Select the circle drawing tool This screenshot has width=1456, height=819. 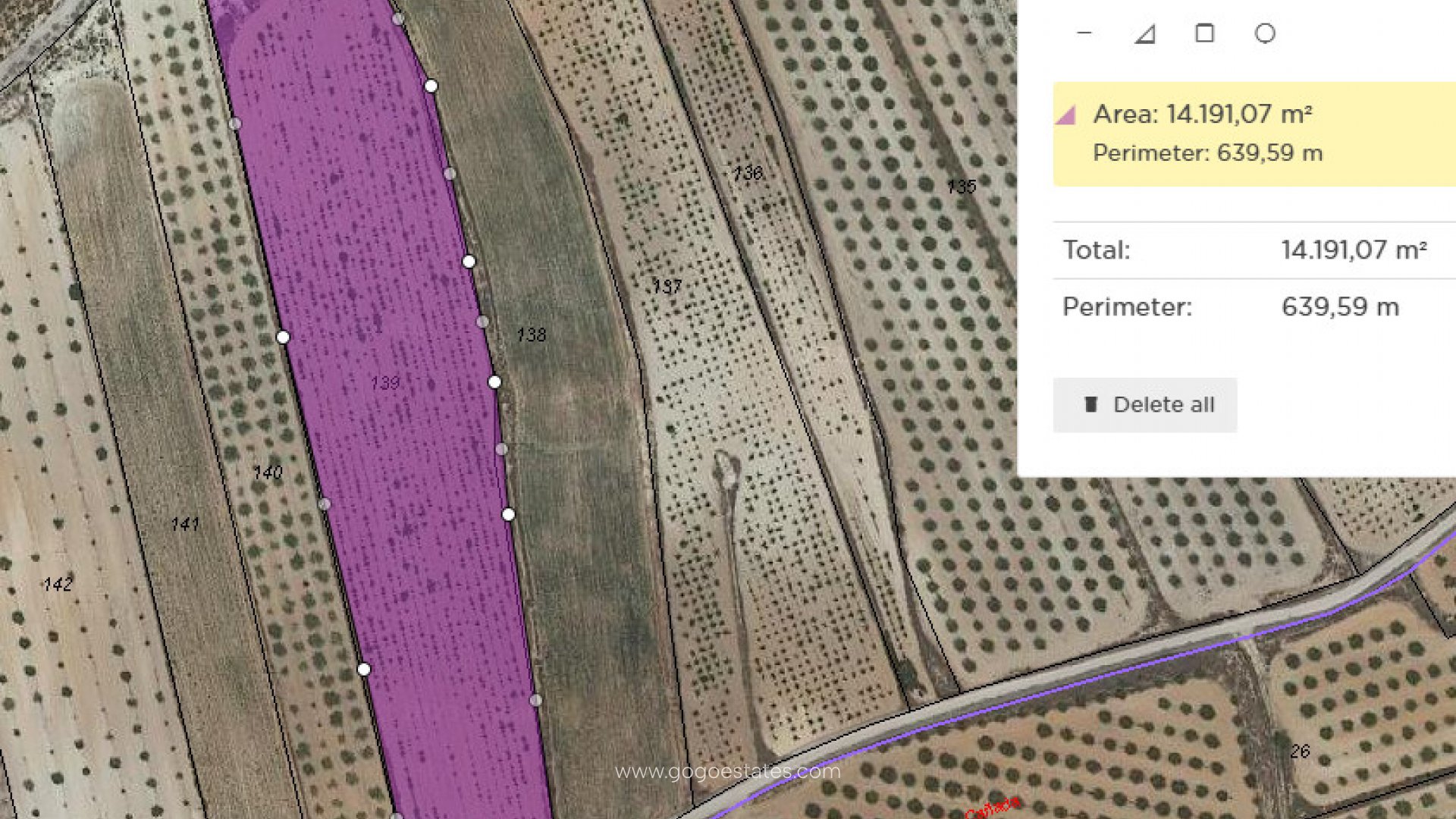(x=1265, y=33)
